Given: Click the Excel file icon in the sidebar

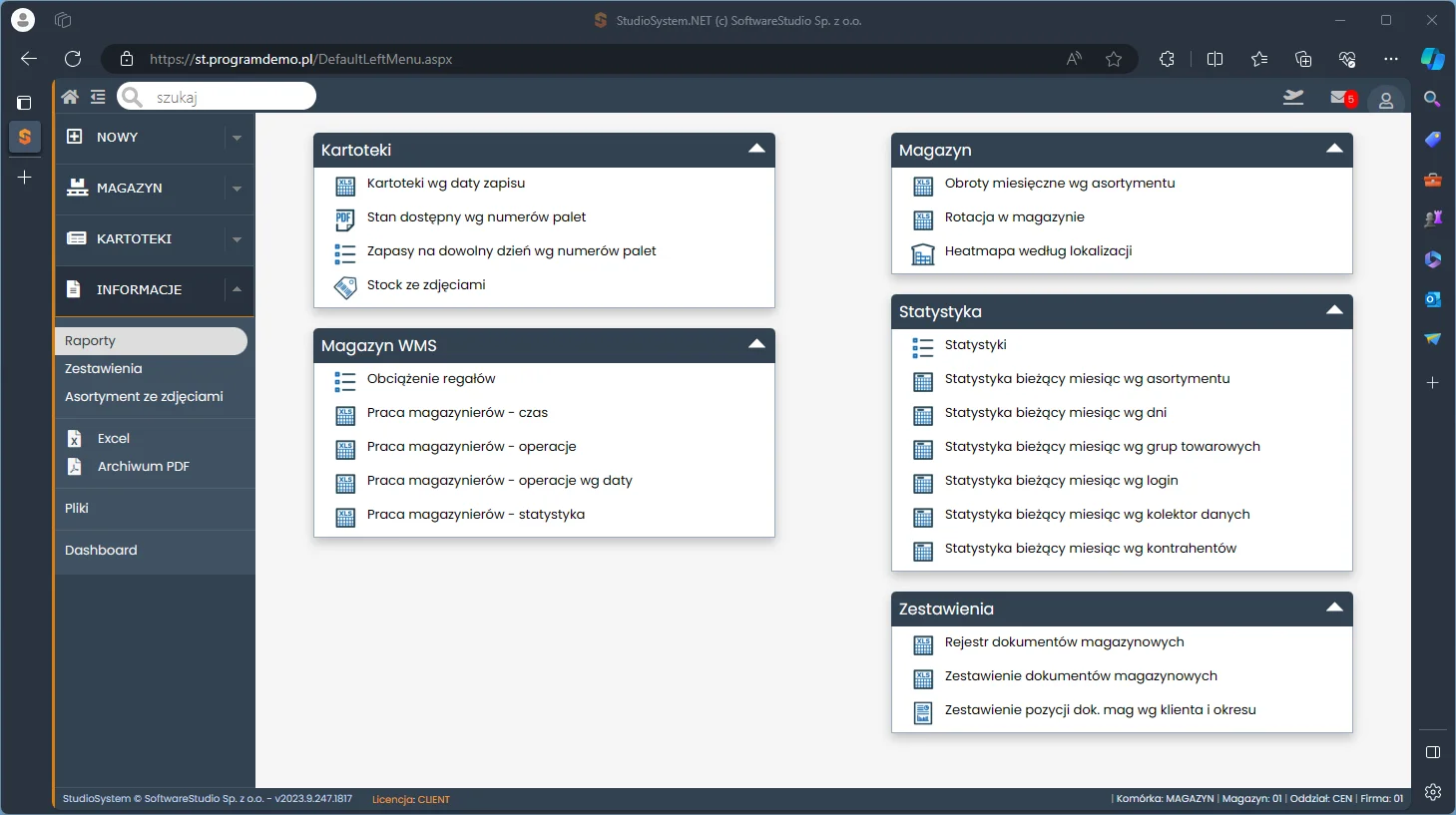Looking at the screenshot, I should 74,439.
